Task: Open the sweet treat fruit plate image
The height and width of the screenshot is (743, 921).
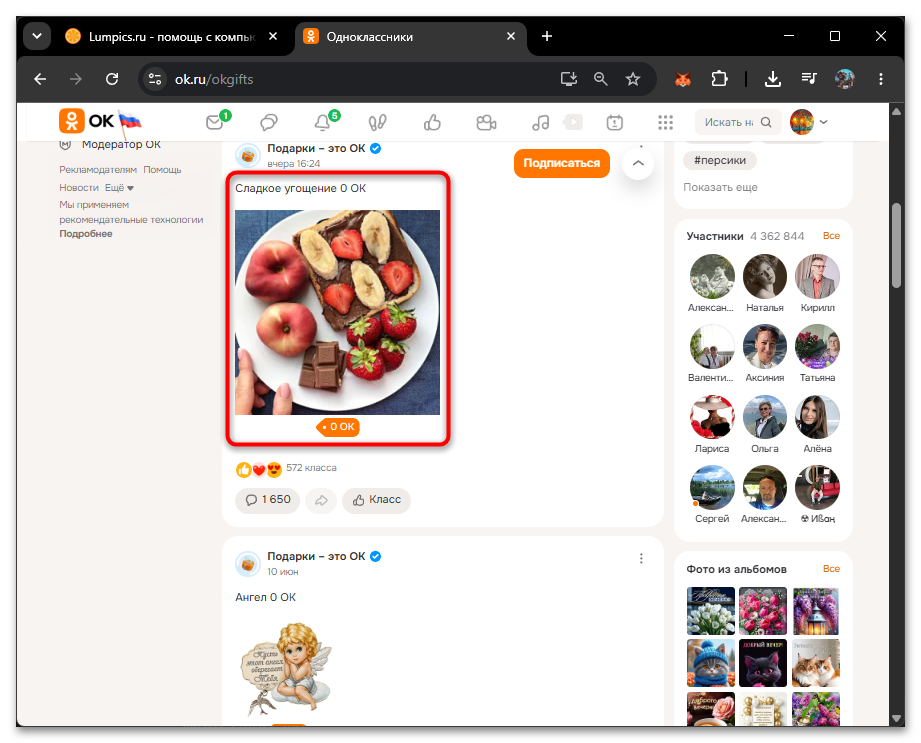Action: point(337,312)
